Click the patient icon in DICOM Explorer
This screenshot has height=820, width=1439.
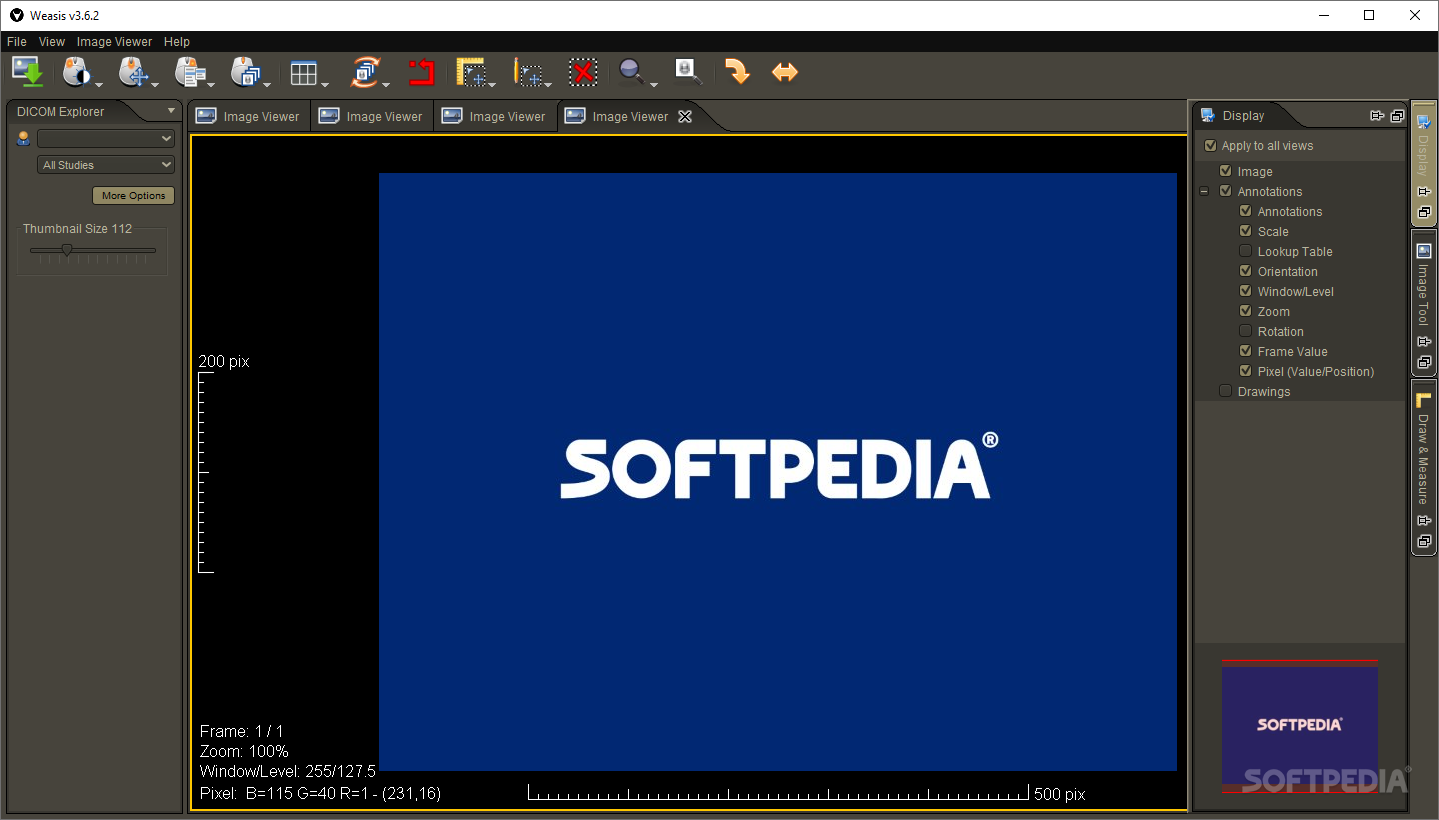[24, 139]
